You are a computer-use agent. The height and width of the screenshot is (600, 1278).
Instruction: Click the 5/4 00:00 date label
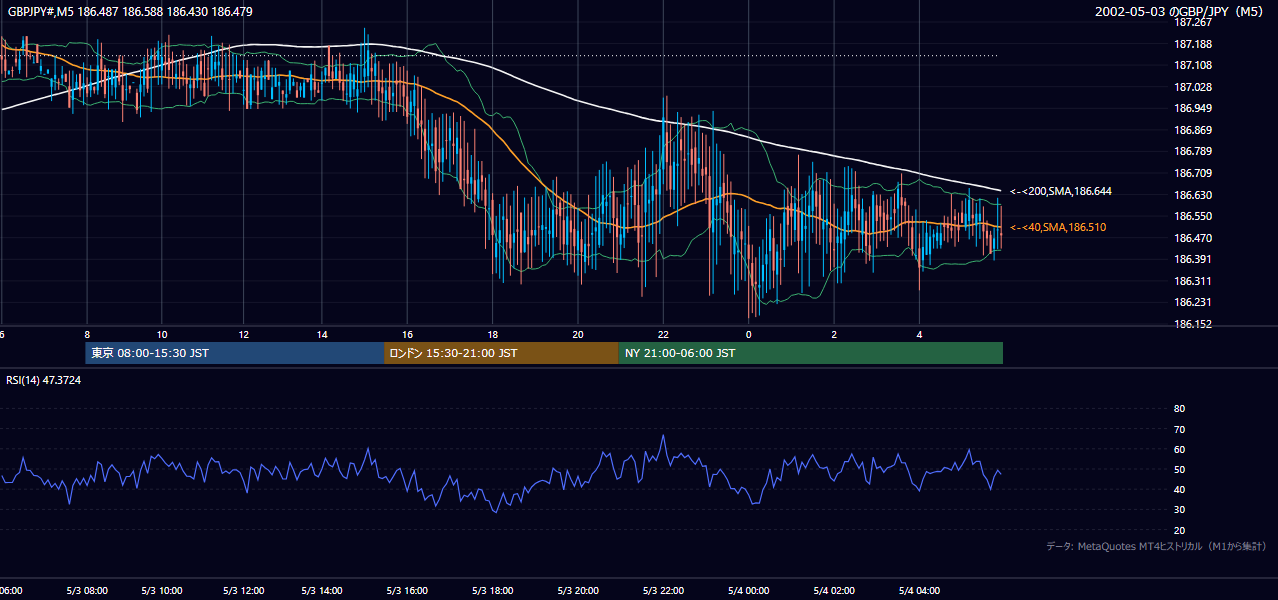coord(748,590)
